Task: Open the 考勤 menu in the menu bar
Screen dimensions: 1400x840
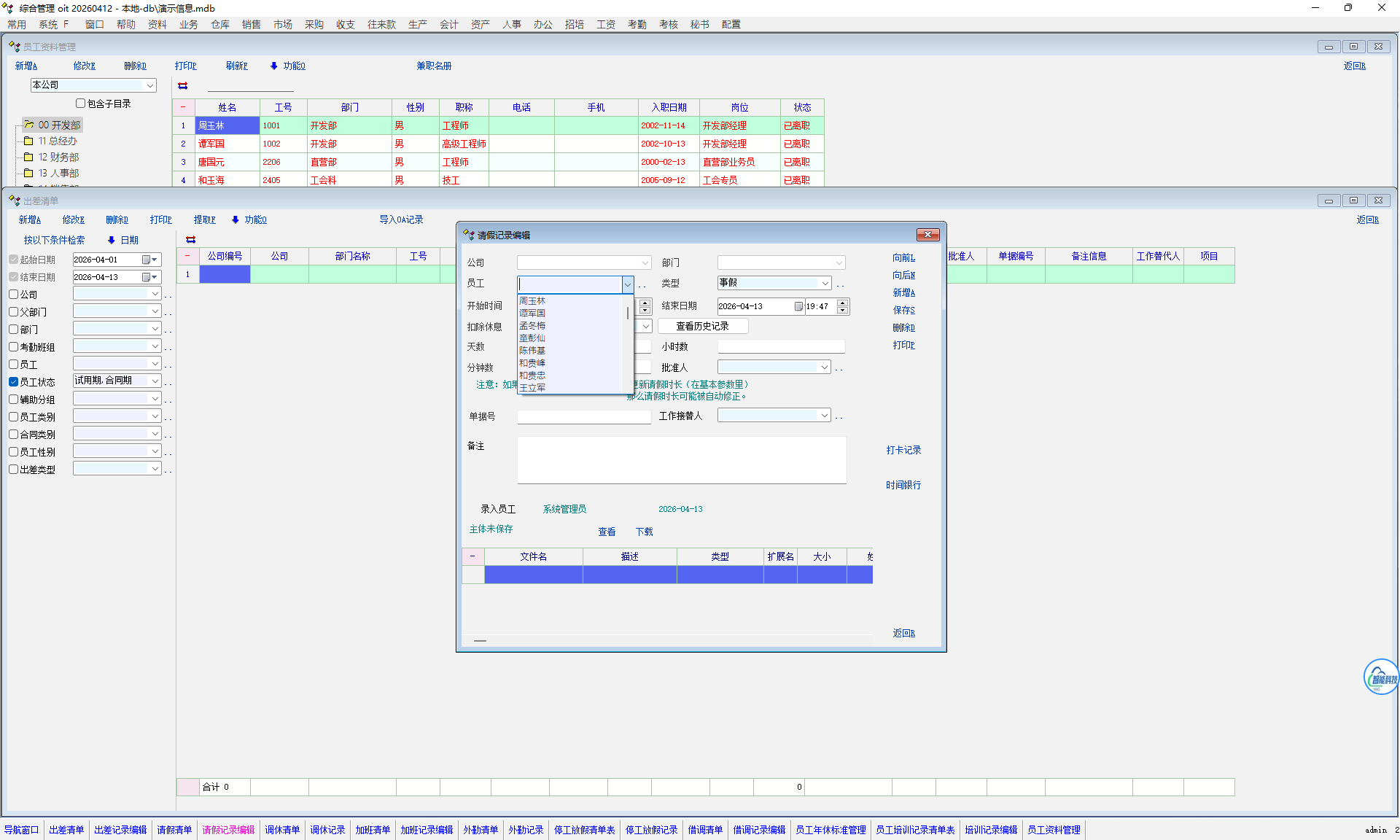Action: pyautogui.click(x=637, y=24)
